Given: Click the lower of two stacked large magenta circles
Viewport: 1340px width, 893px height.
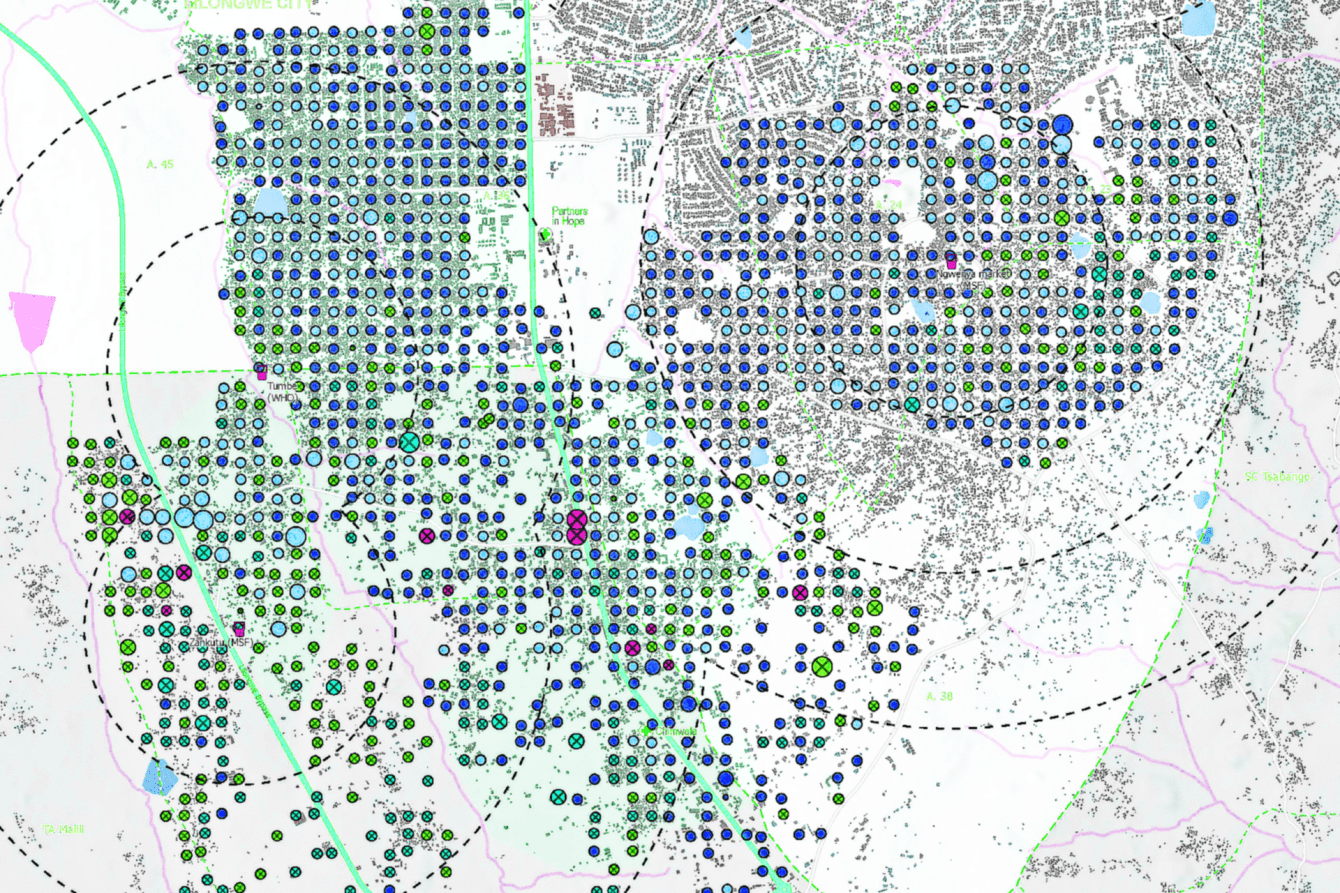Looking at the screenshot, I should pyautogui.click(x=576, y=536).
